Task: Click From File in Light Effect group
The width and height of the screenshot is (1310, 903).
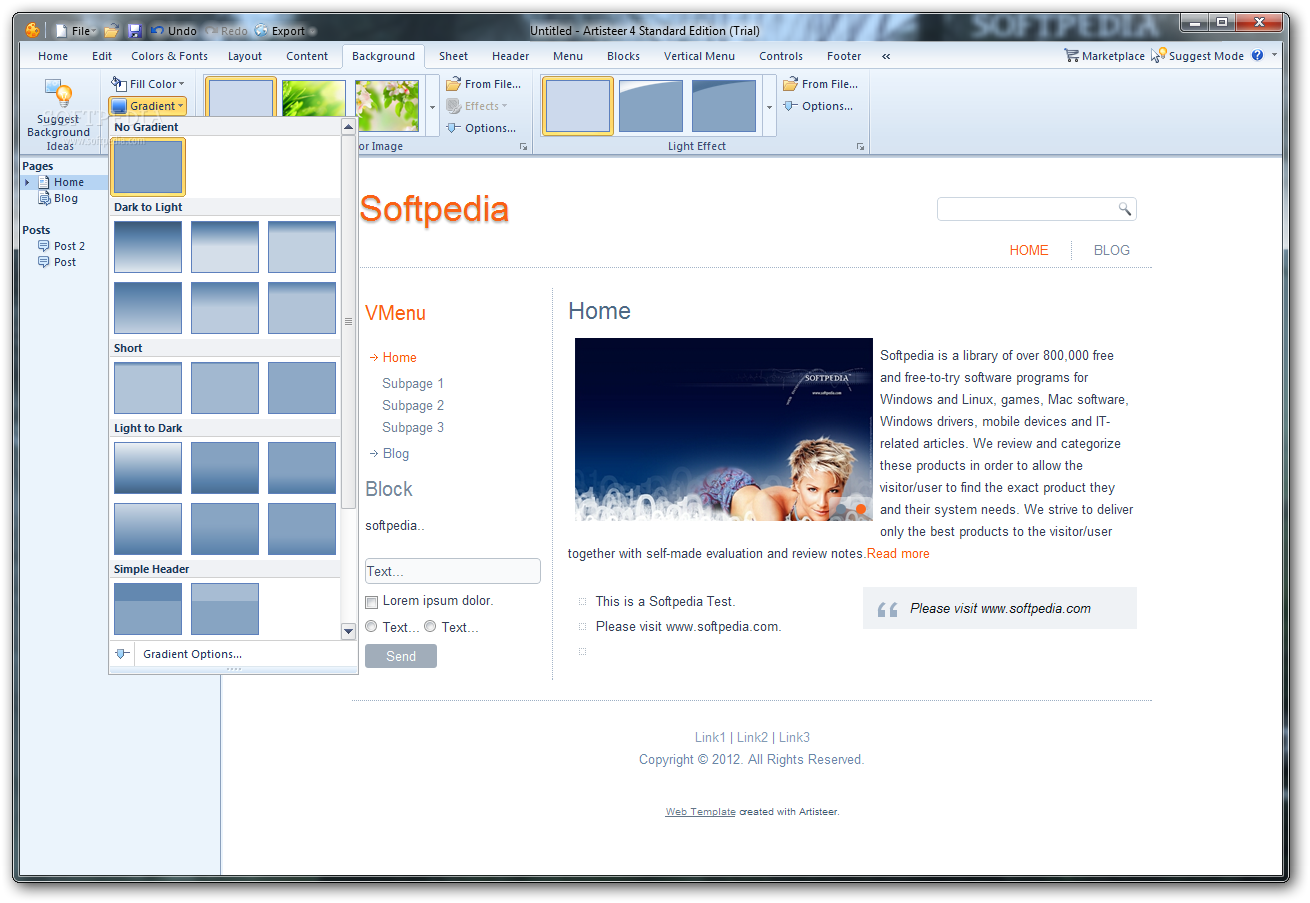Action: tap(820, 84)
